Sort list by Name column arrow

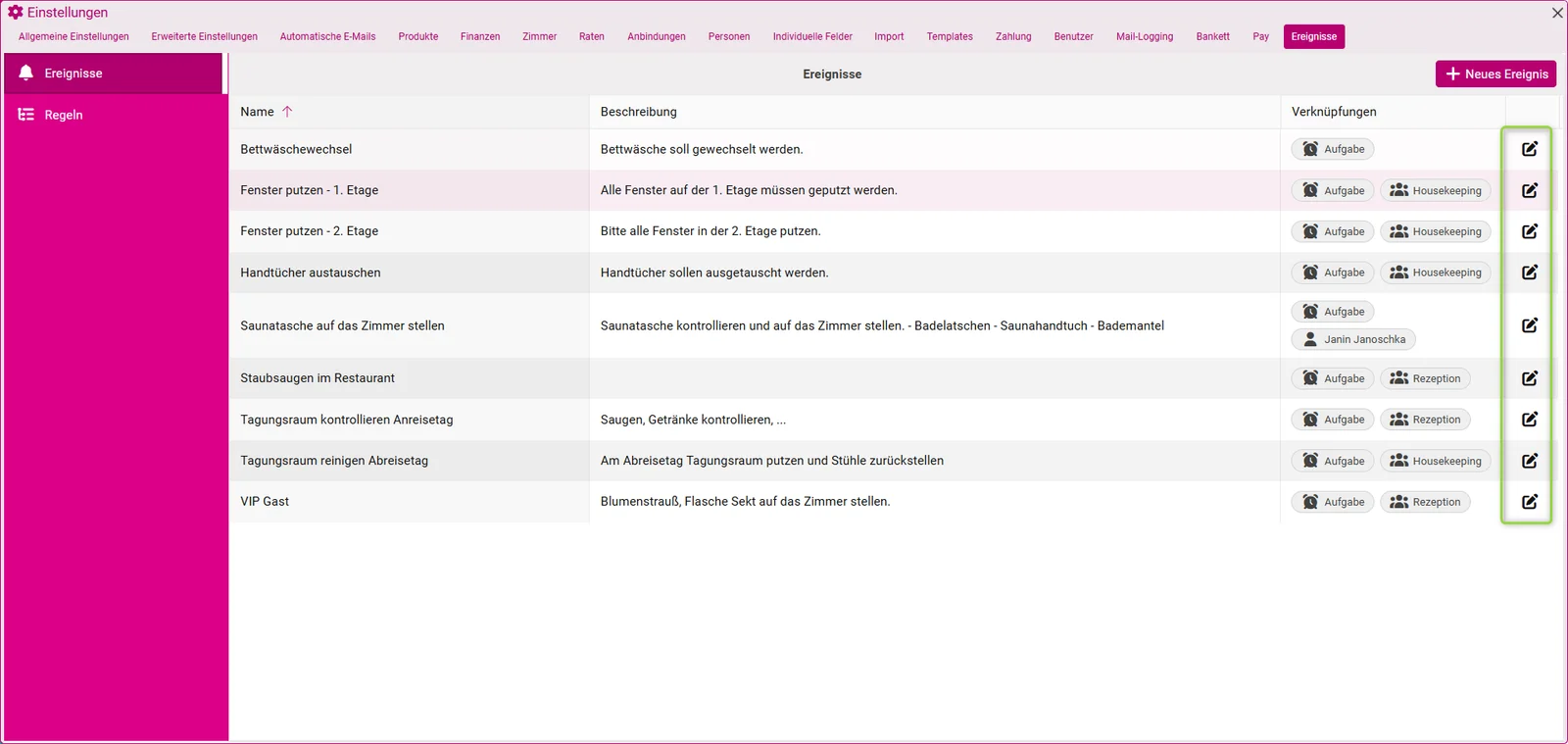pos(287,112)
